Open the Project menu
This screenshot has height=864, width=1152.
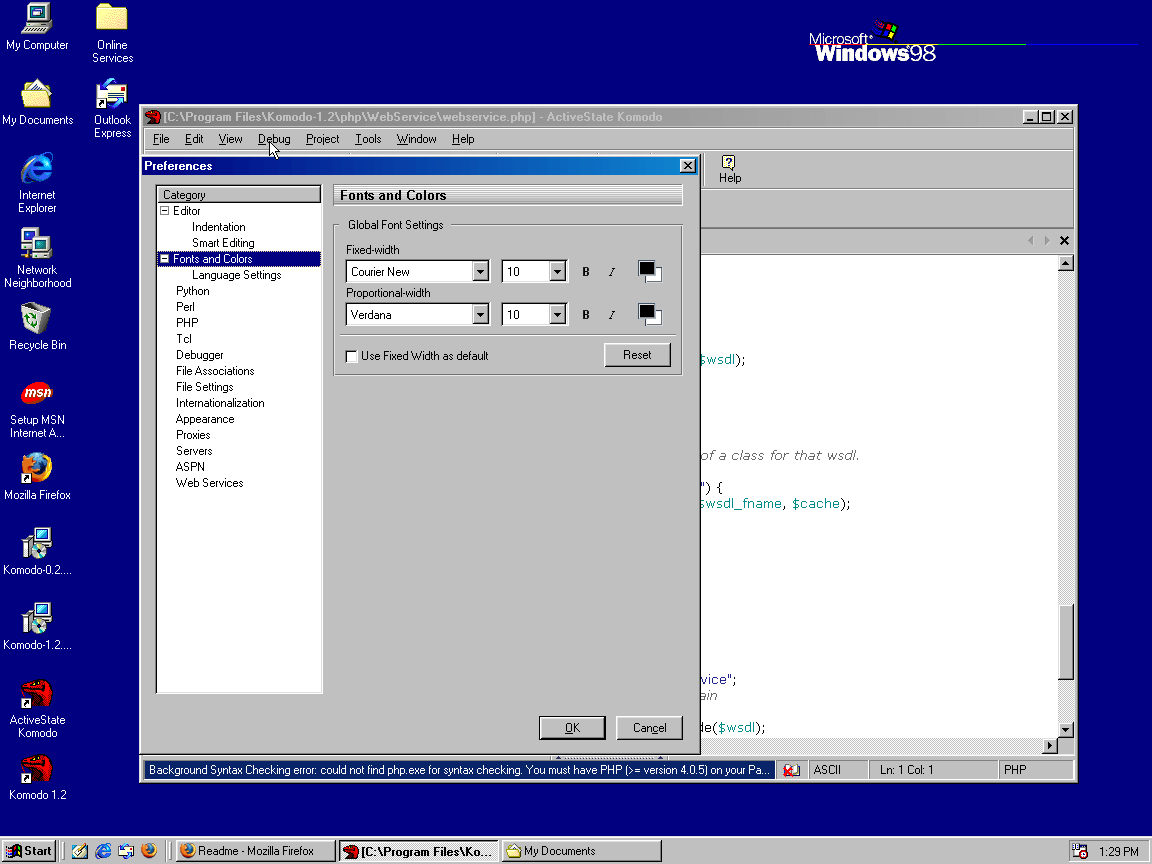(323, 139)
